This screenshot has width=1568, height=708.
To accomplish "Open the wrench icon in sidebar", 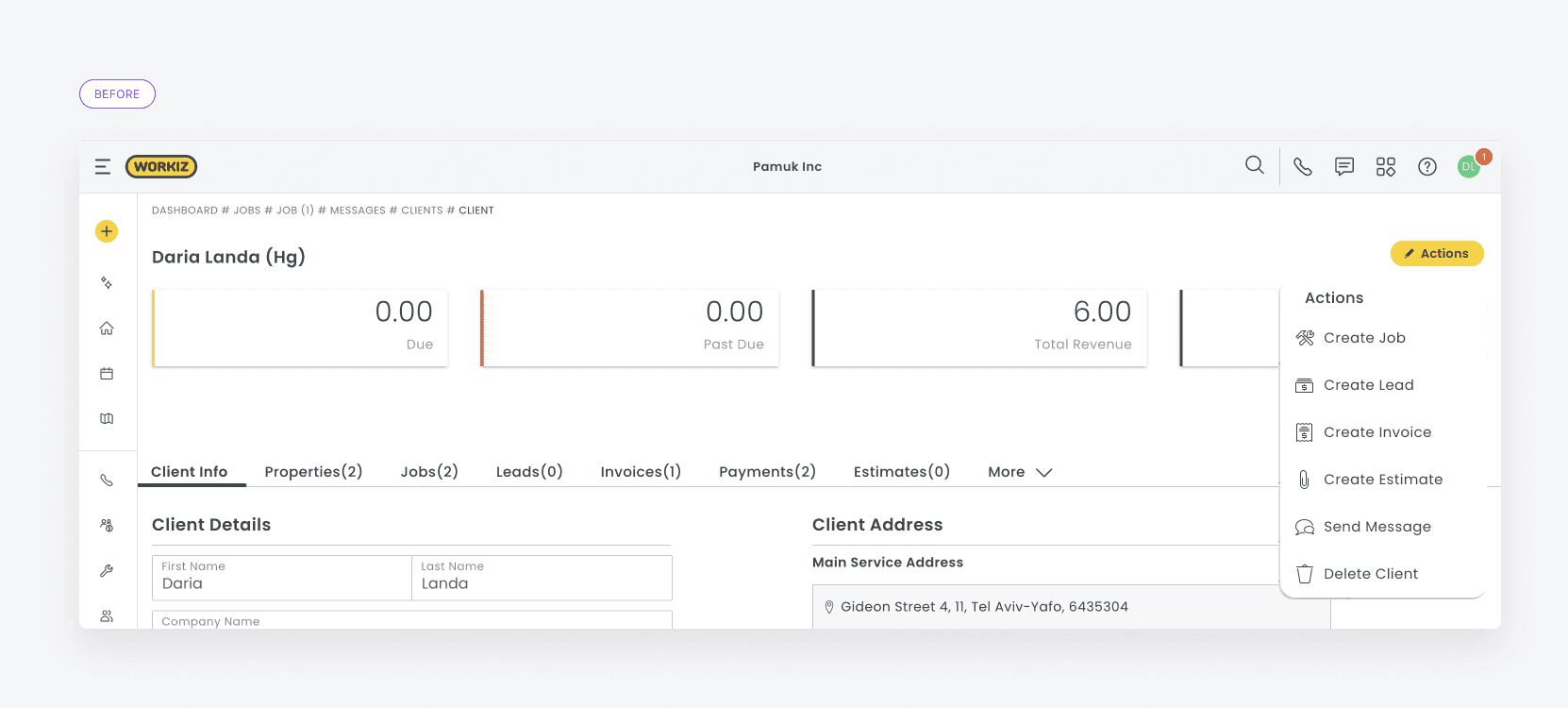I will tap(107, 571).
